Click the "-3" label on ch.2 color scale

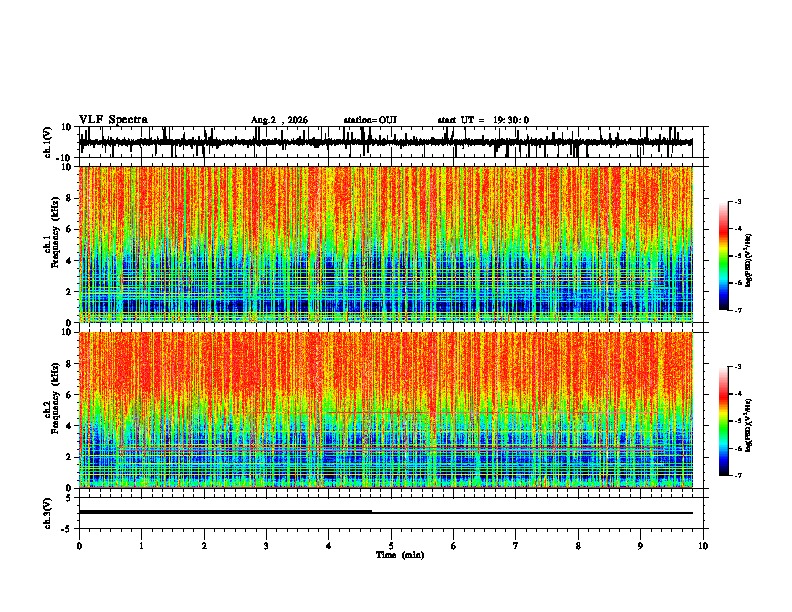[737, 367]
